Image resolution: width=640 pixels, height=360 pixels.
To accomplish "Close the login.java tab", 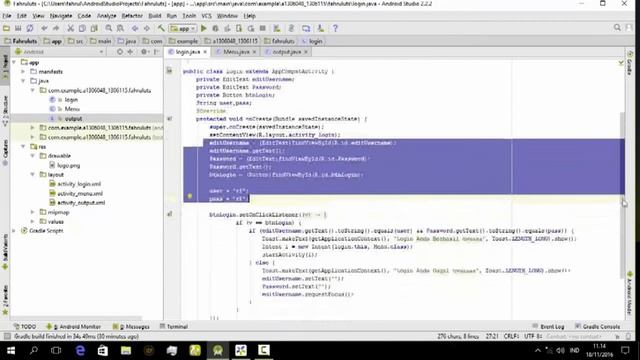I will (x=205, y=52).
